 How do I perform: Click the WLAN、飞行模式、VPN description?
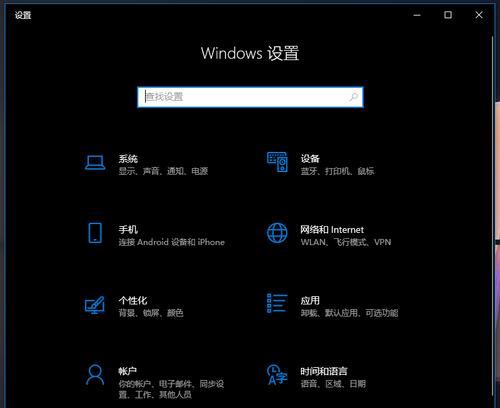point(346,242)
